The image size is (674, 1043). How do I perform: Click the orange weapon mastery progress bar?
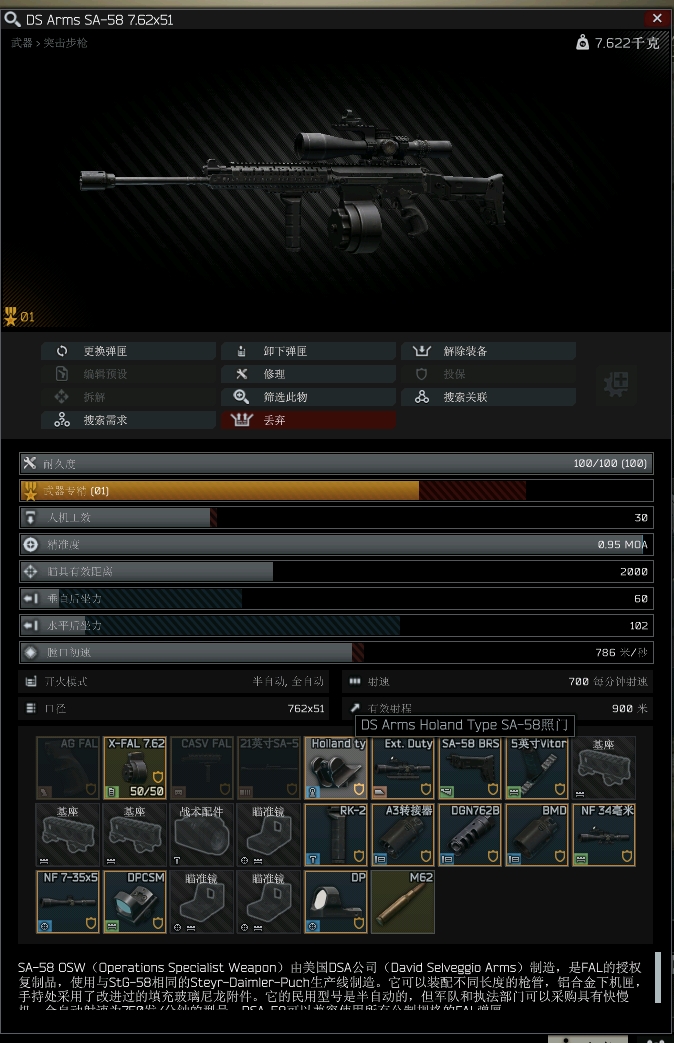[x=336, y=491]
